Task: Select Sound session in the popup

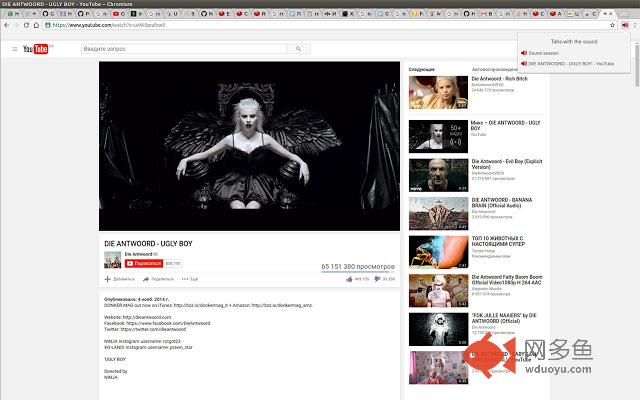Action: point(544,53)
